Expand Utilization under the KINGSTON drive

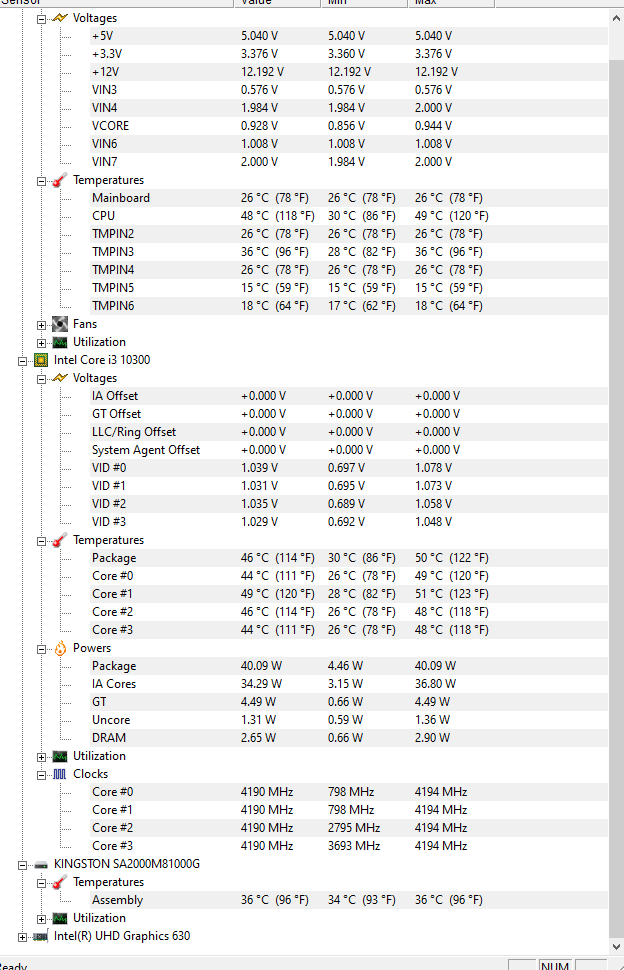[42, 919]
